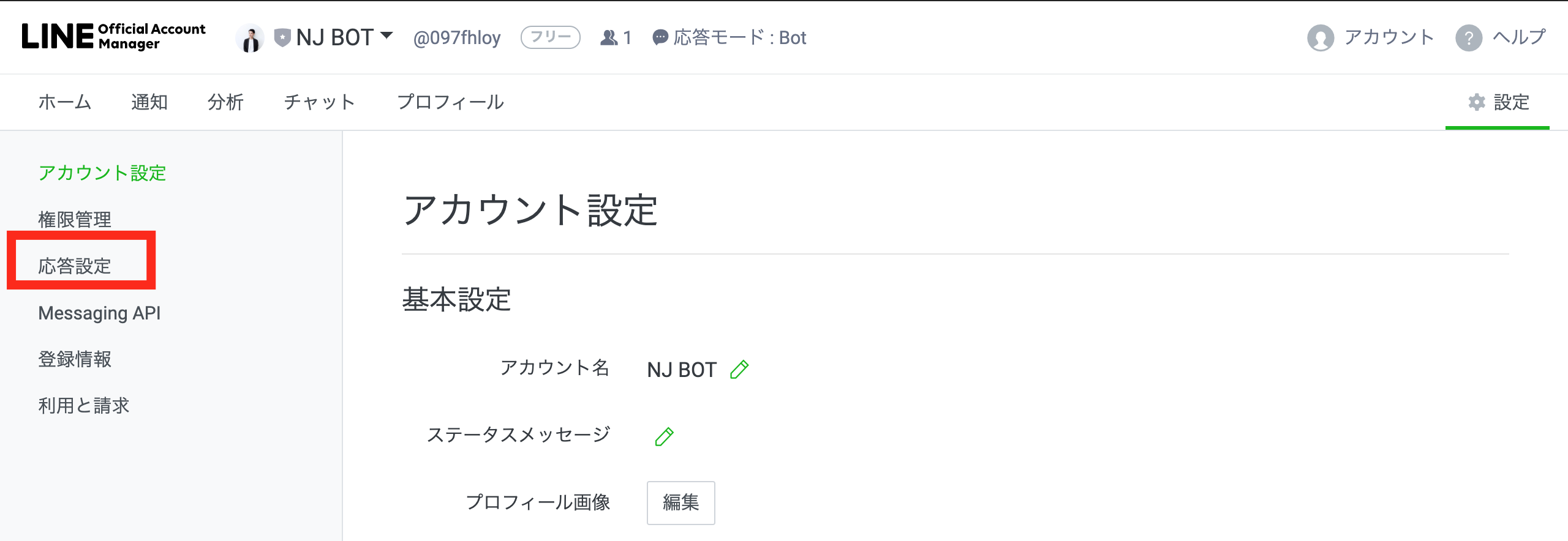The width and height of the screenshot is (1568, 541).
Task: Open 利用と請求 in the sidebar
Action: (84, 405)
